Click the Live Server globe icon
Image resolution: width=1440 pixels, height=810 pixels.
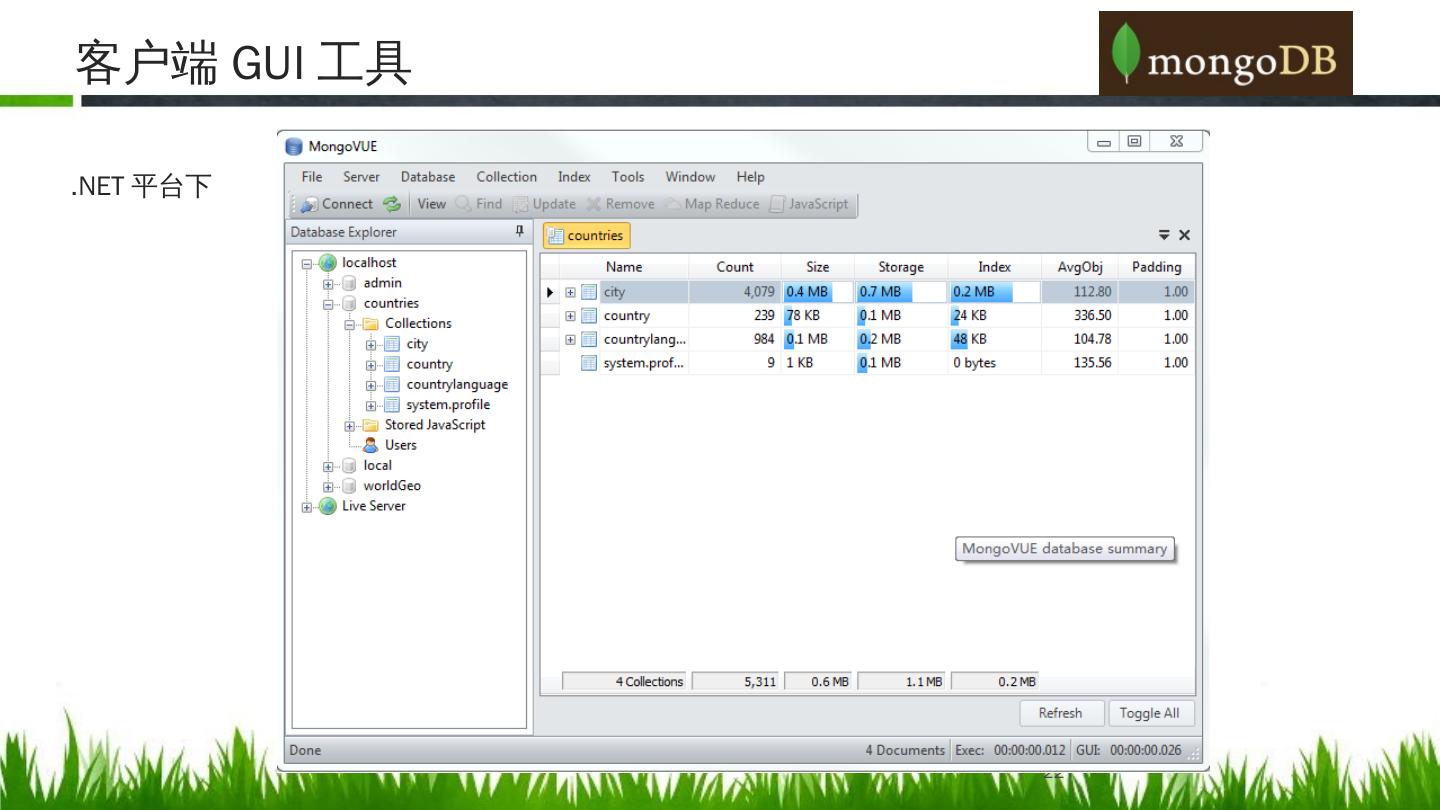(x=328, y=506)
